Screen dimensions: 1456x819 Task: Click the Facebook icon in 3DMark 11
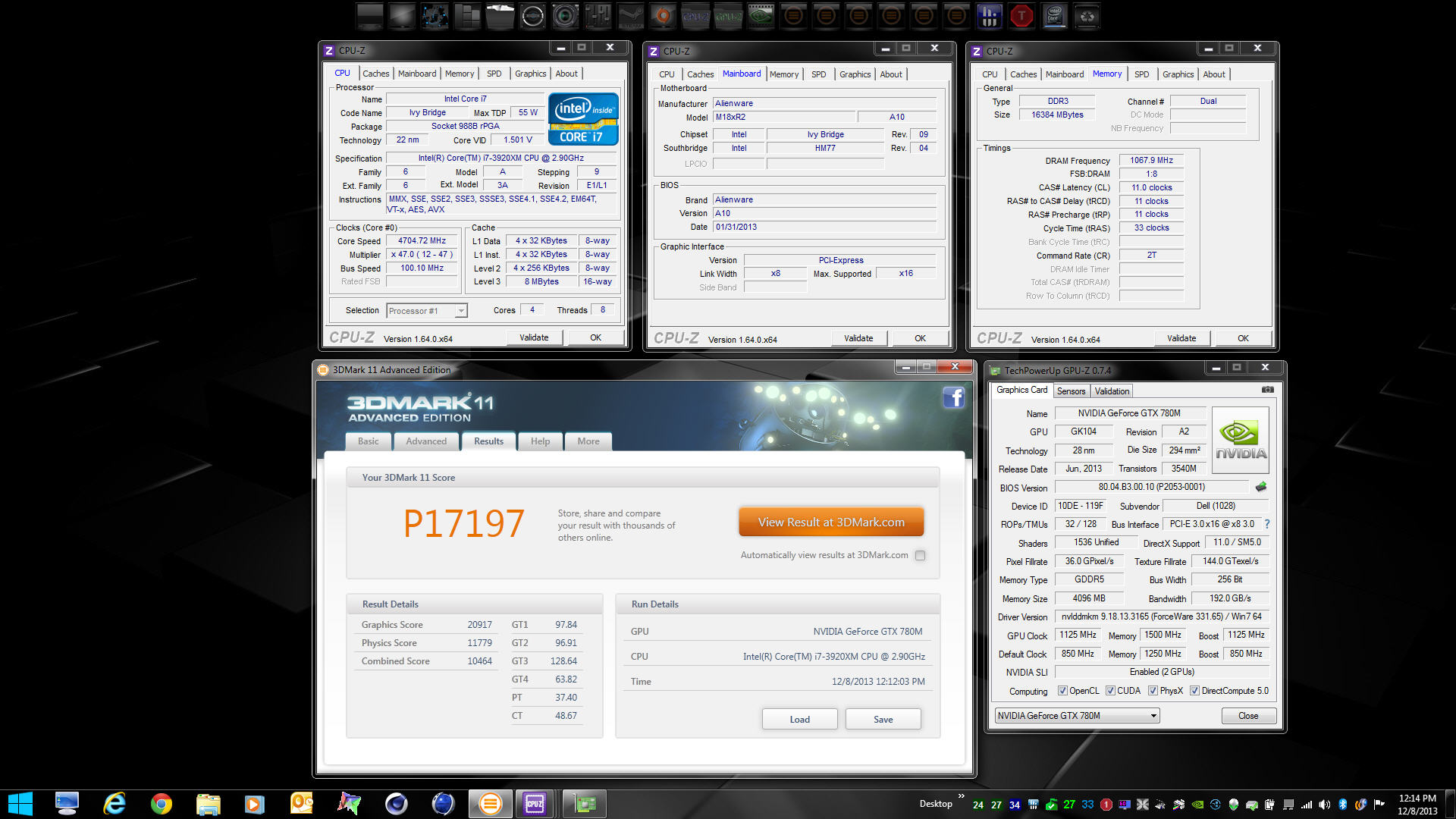click(953, 397)
